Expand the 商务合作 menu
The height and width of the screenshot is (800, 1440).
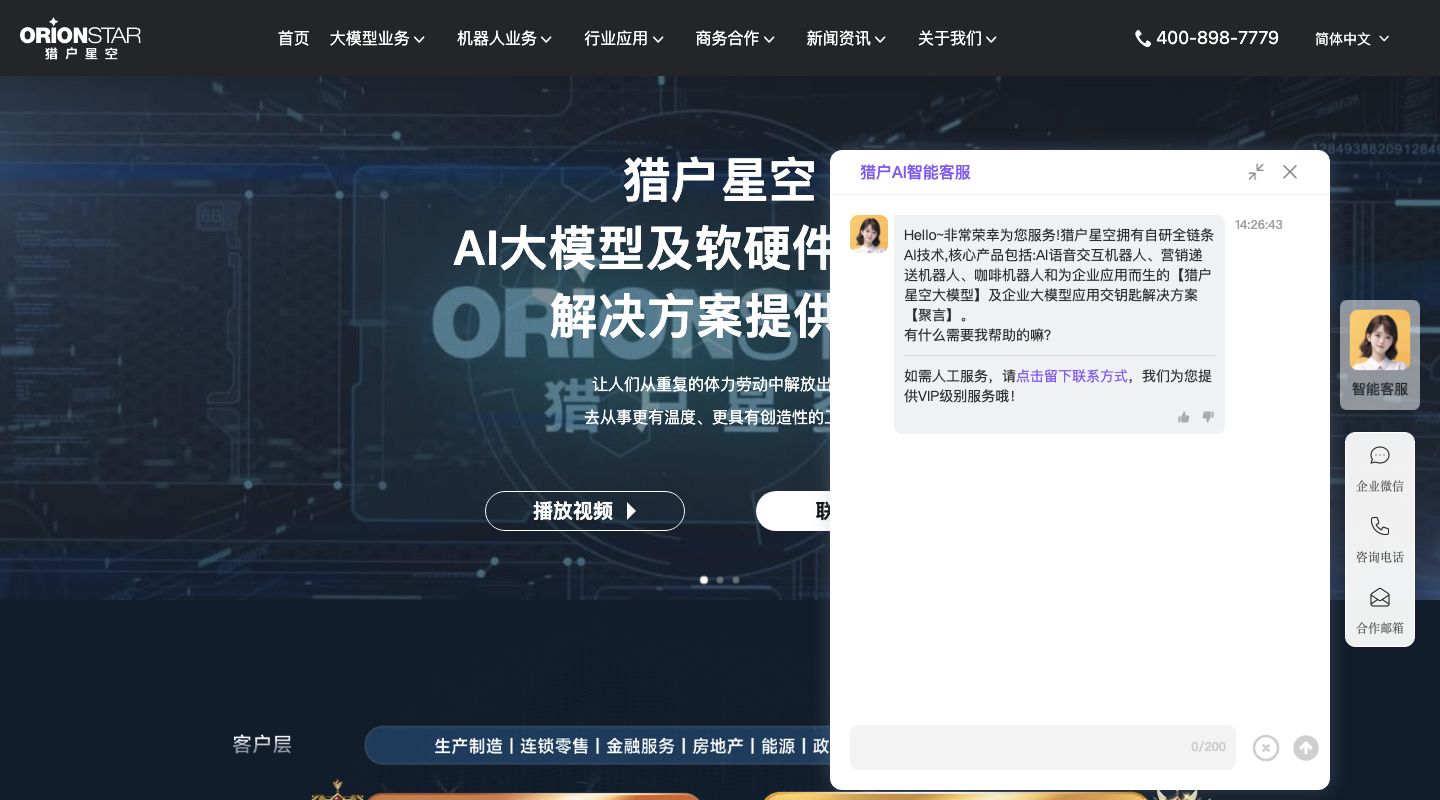[735, 39]
